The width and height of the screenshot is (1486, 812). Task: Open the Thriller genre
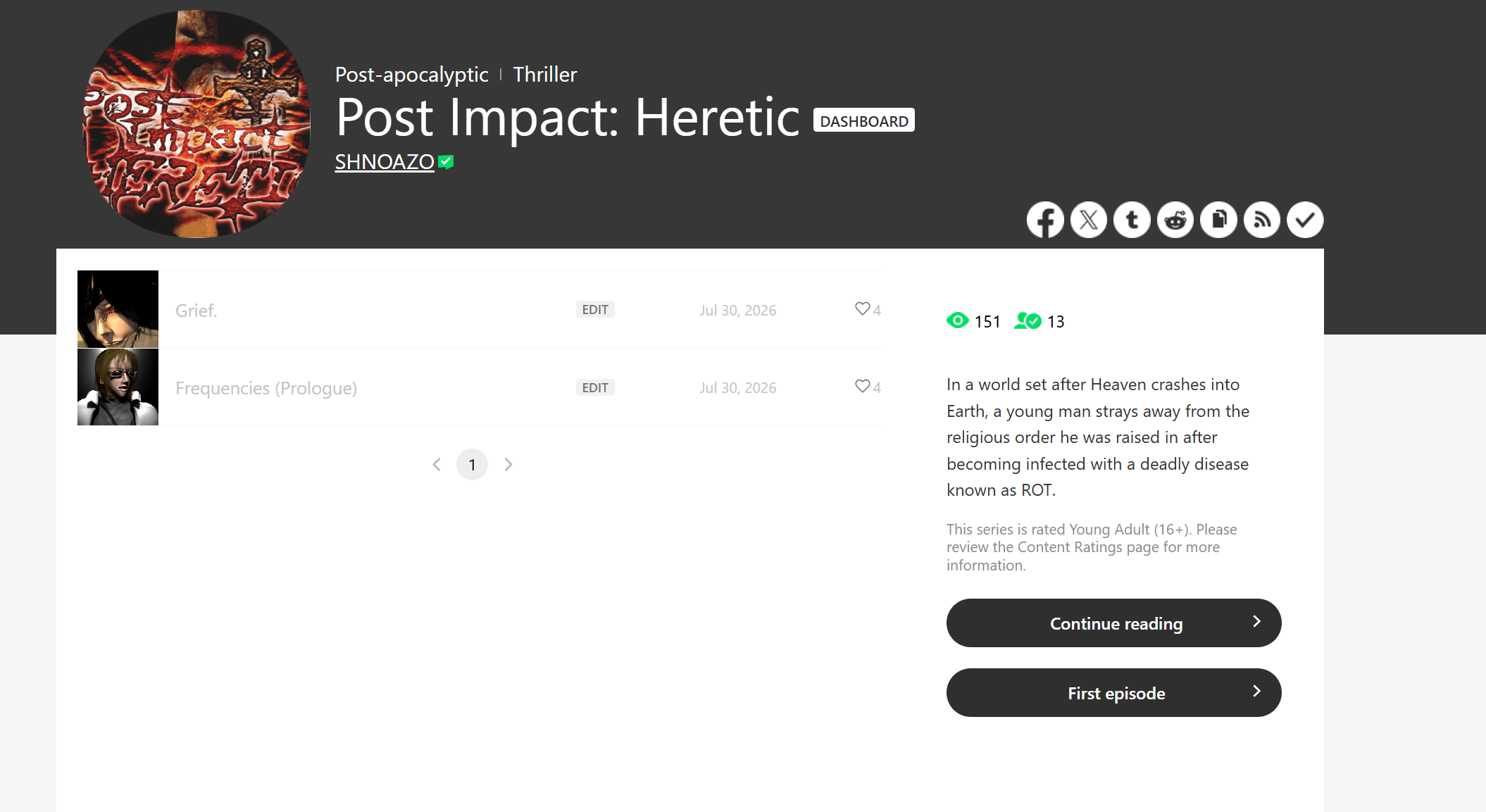pos(545,75)
